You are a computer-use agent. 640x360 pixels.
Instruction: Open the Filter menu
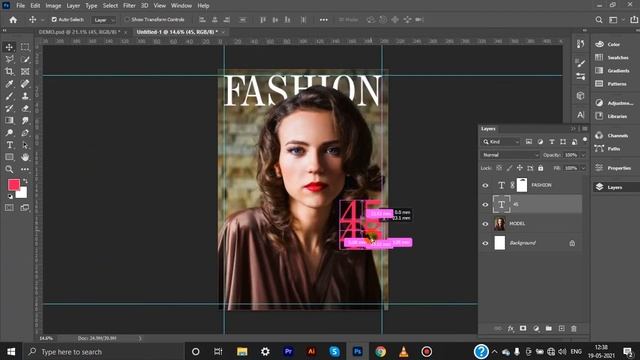click(x=129, y=6)
